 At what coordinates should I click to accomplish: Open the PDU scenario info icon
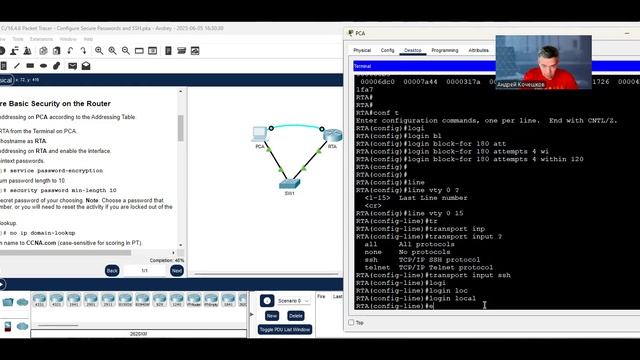click(x=267, y=301)
